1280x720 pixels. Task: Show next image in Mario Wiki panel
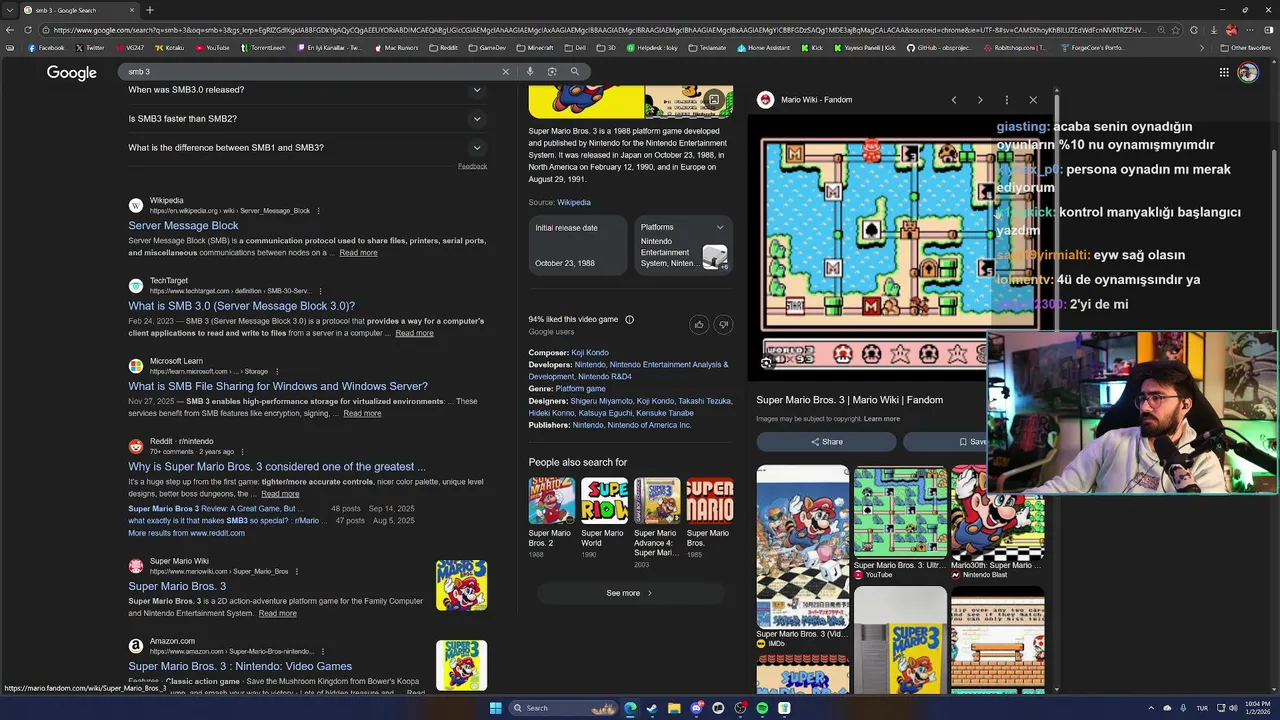[980, 100]
